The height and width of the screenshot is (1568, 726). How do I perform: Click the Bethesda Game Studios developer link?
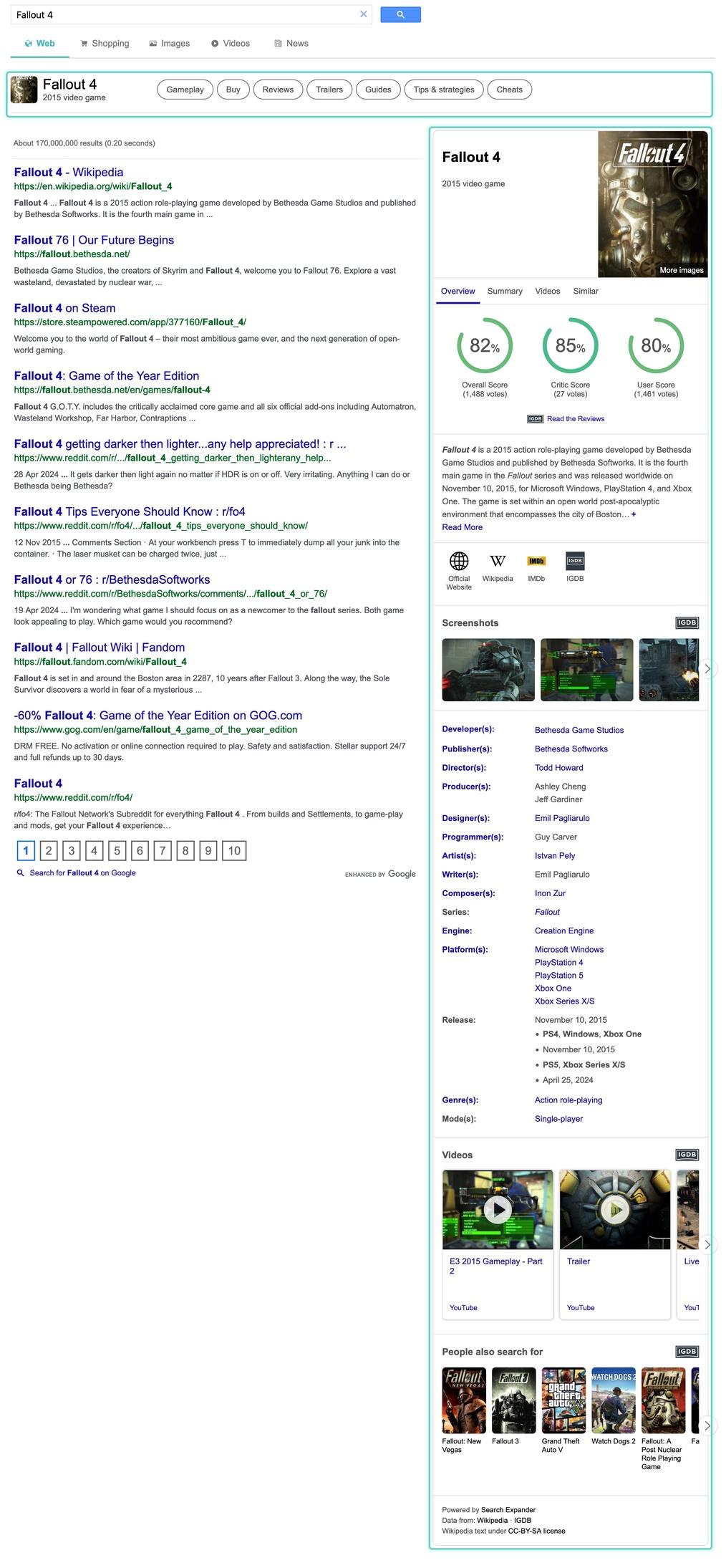point(579,730)
